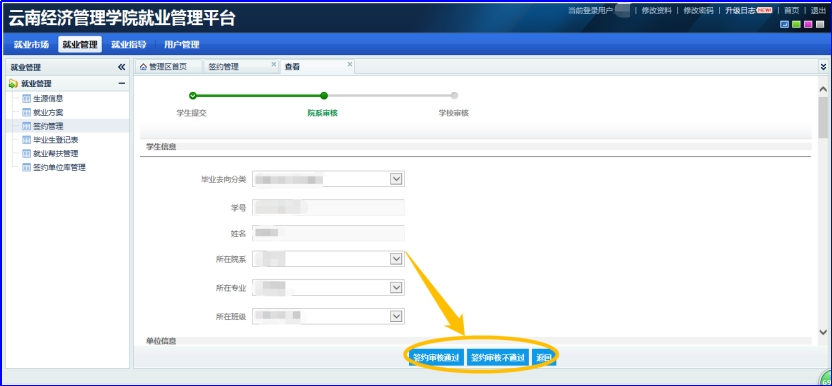Click the 姓名 input field
This screenshot has width=832, height=386.
click(x=328, y=233)
